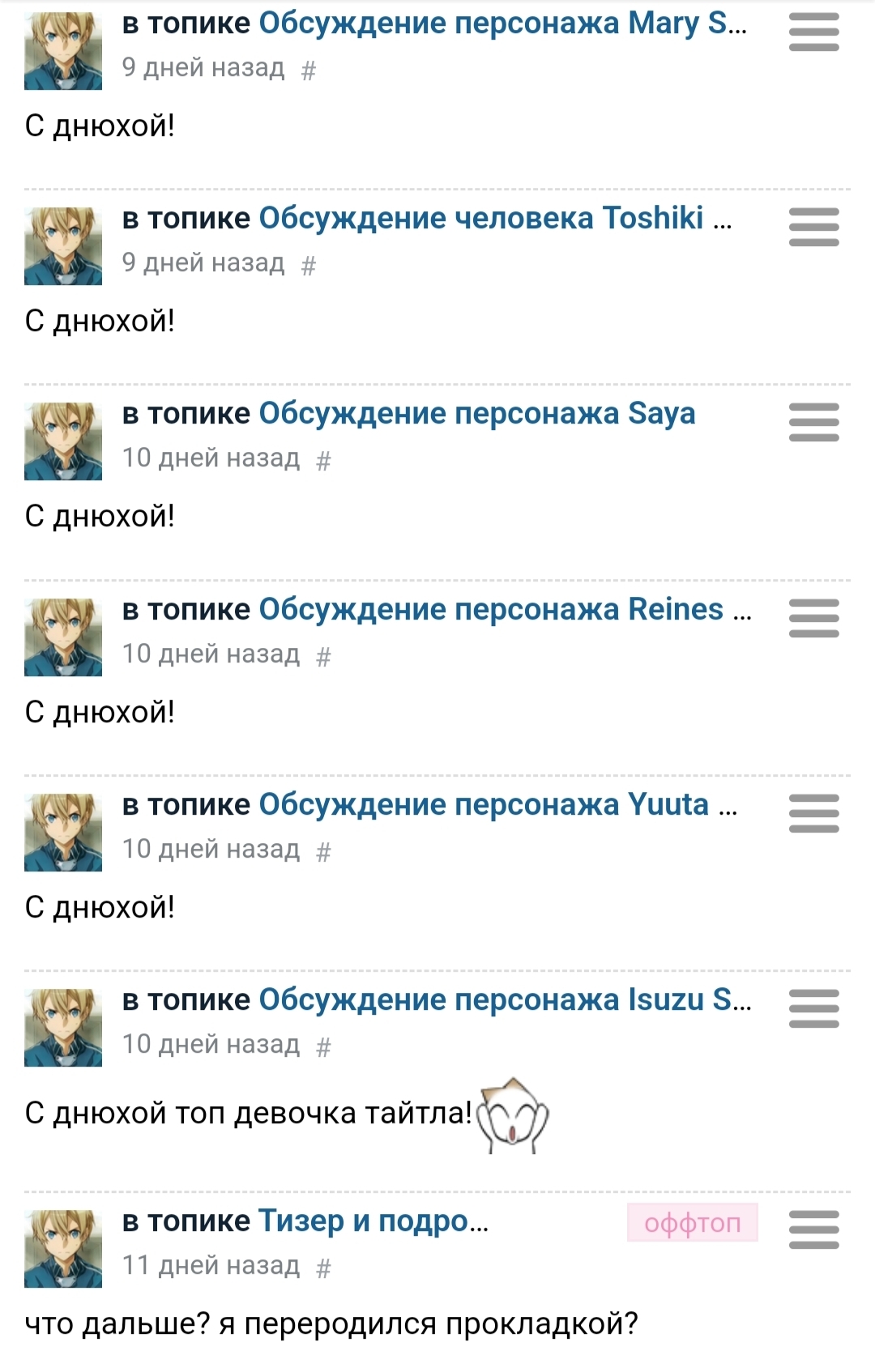Open hamburger menu on Saya comment
Image resolution: width=875 pixels, height=1372 pixels.
tap(813, 422)
